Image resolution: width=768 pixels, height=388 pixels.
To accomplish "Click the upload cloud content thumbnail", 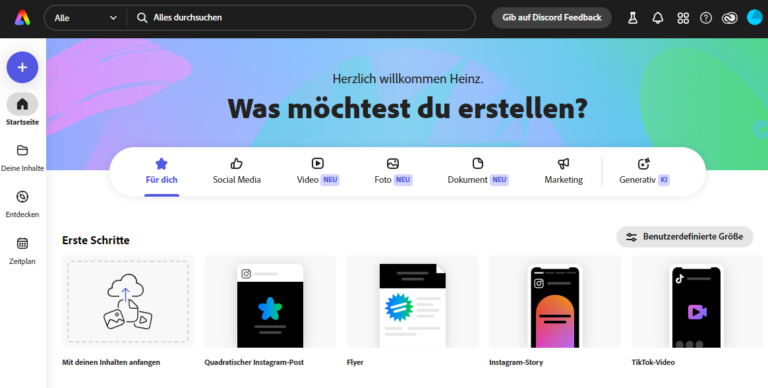I will point(128,301).
